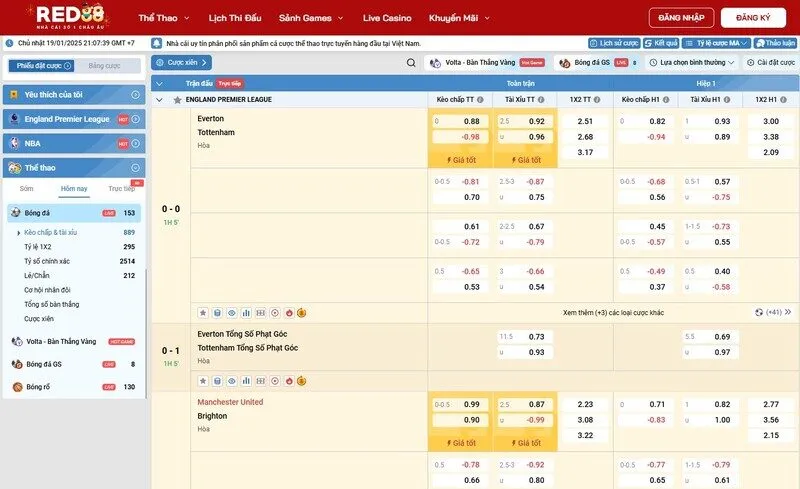
Task: Click info icon beside 1X2 TT
Action: pyautogui.click(x=597, y=100)
